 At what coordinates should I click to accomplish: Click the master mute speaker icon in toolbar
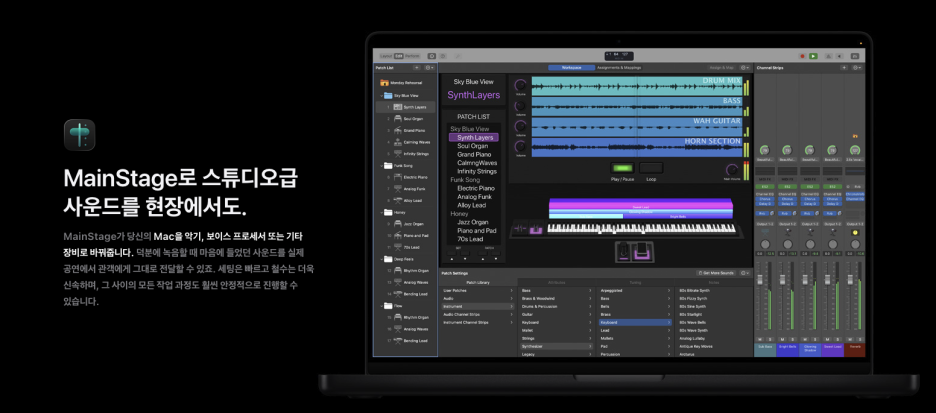tap(840, 56)
